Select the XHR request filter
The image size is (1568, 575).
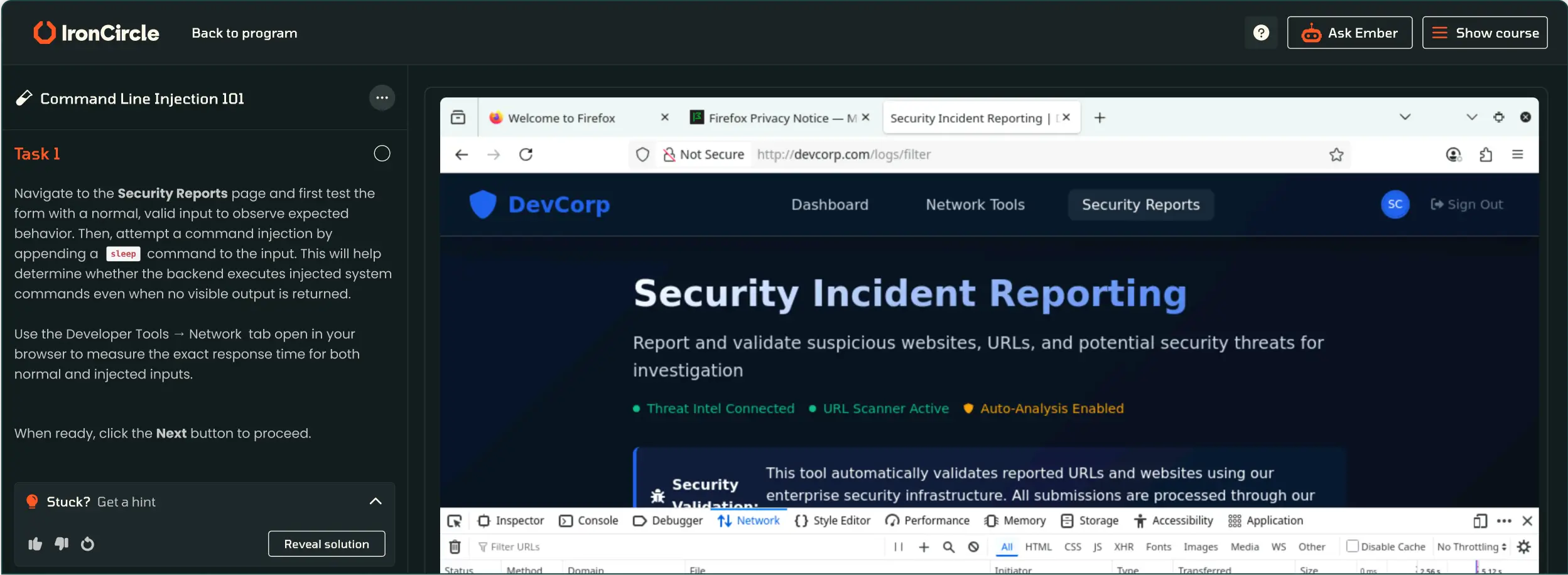point(1123,547)
